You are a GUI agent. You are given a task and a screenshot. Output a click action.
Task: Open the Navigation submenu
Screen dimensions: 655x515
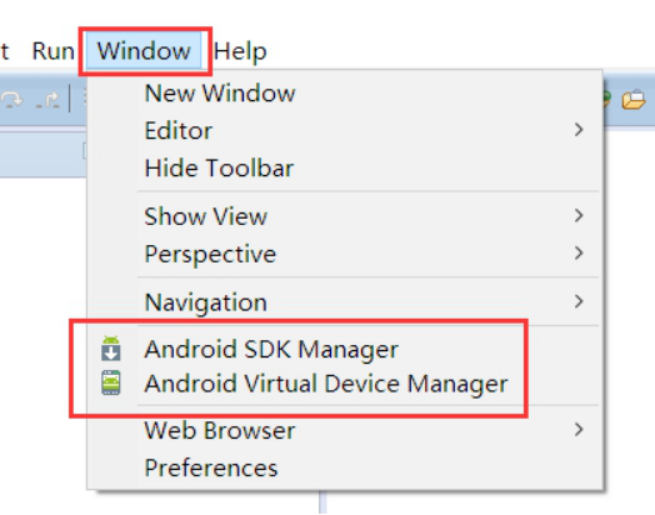(345, 302)
